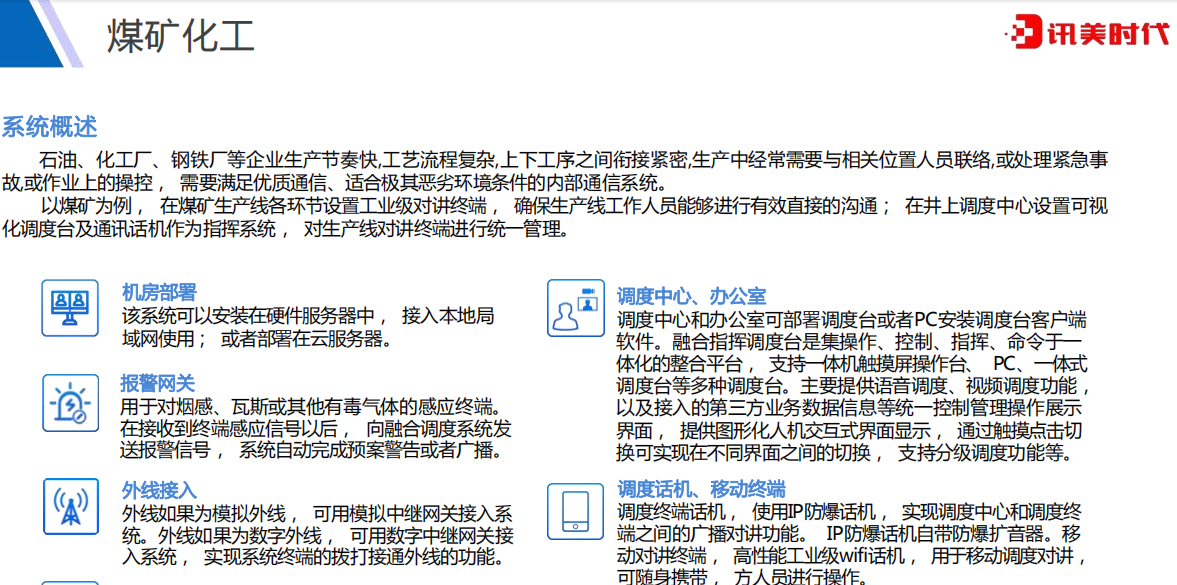Click the description paragraph under 调度中心、办公室
The image size is (1177, 585).
coord(852,386)
